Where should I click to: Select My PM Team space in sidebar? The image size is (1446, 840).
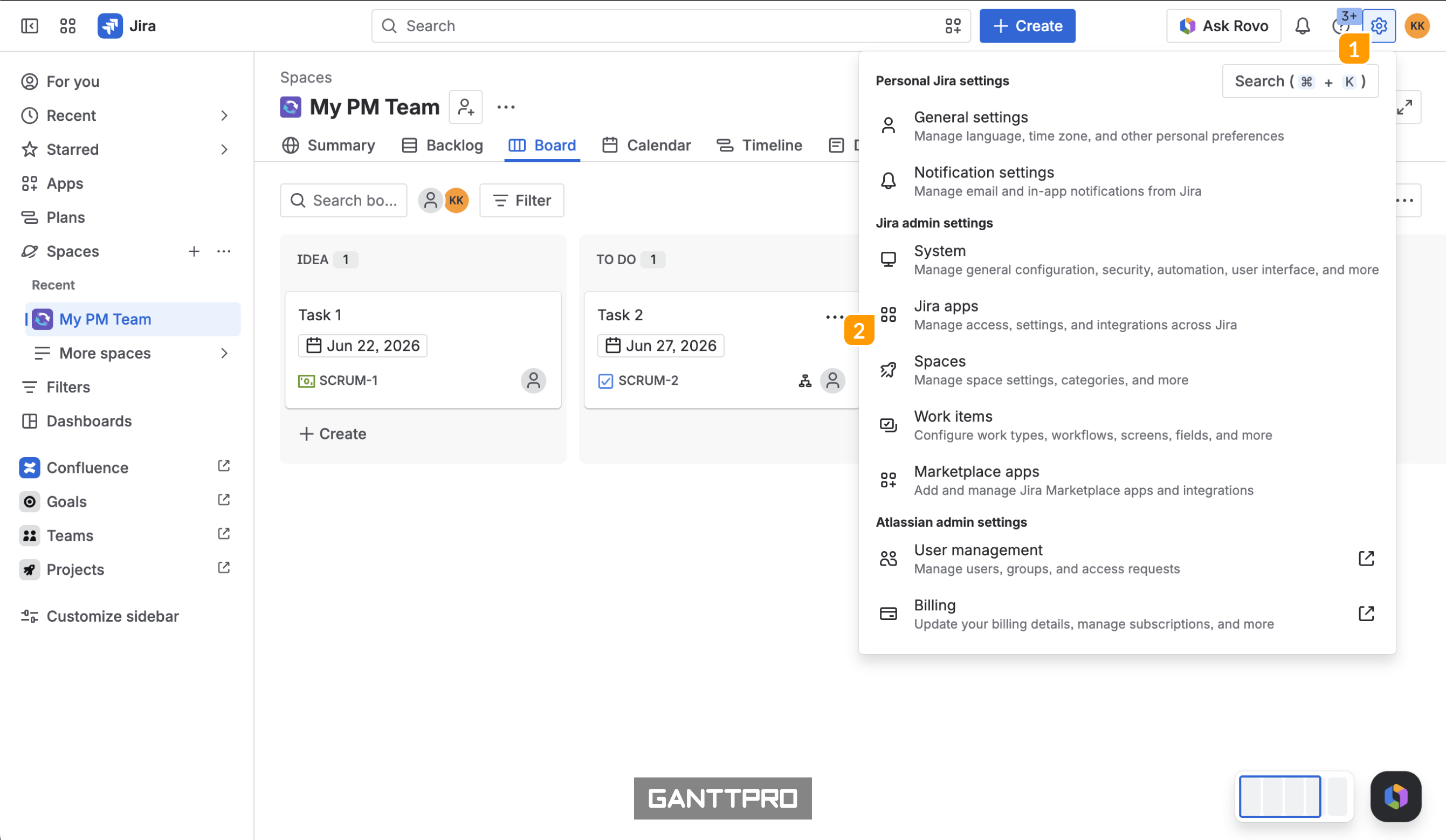133,319
